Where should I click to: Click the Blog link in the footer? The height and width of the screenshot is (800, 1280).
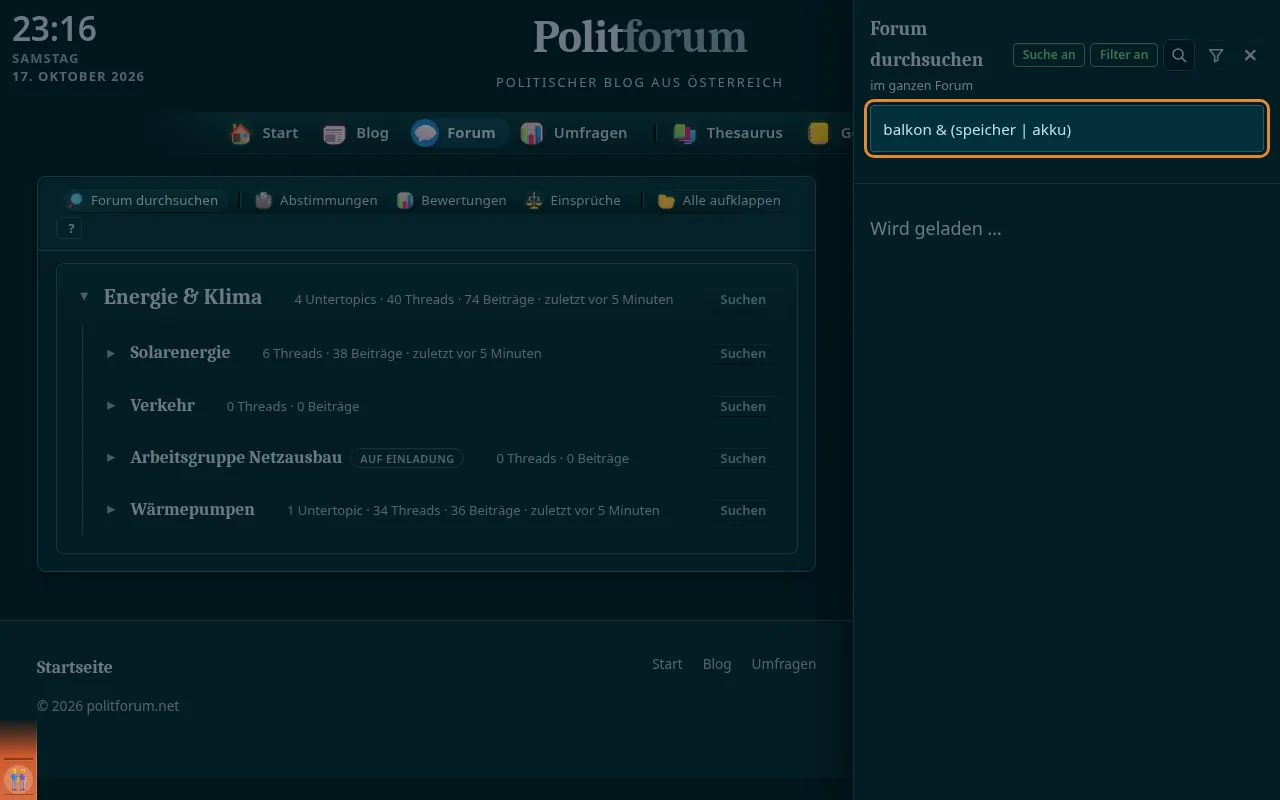[717, 664]
